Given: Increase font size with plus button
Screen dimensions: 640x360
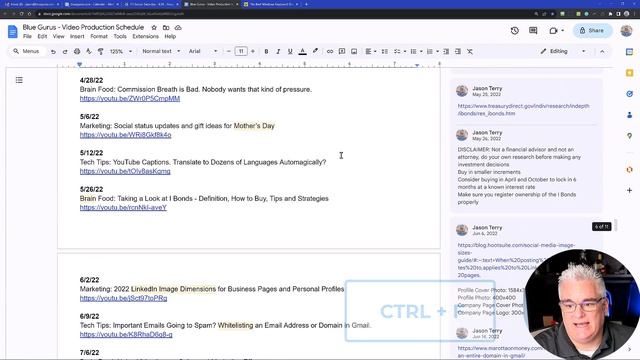Looking at the screenshot, I should [253, 51].
